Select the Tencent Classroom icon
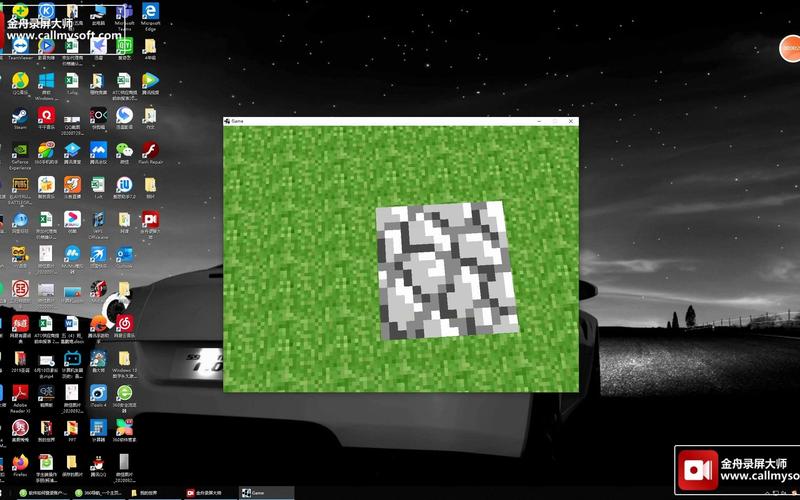 72,150
